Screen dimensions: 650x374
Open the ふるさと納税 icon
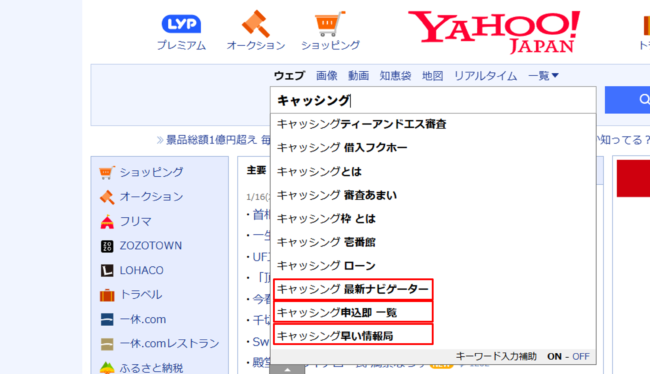coord(107,367)
